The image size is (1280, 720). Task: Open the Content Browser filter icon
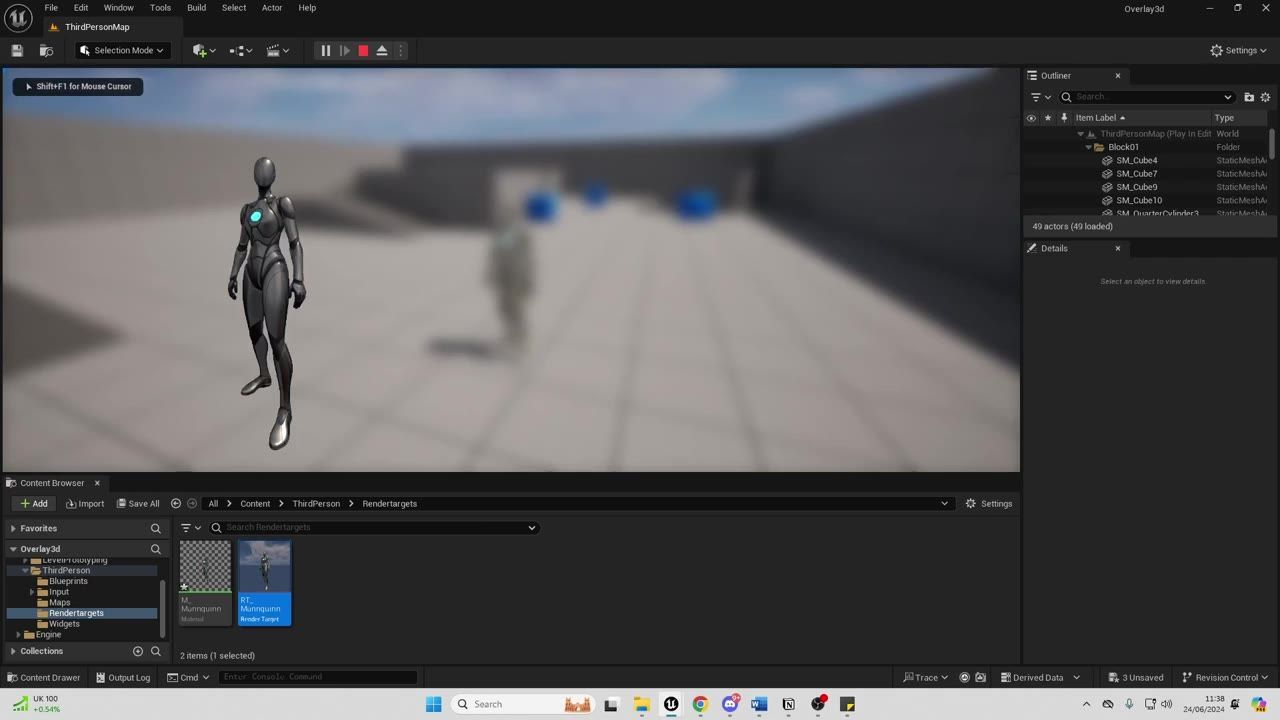pyautogui.click(x=190, y=528)
